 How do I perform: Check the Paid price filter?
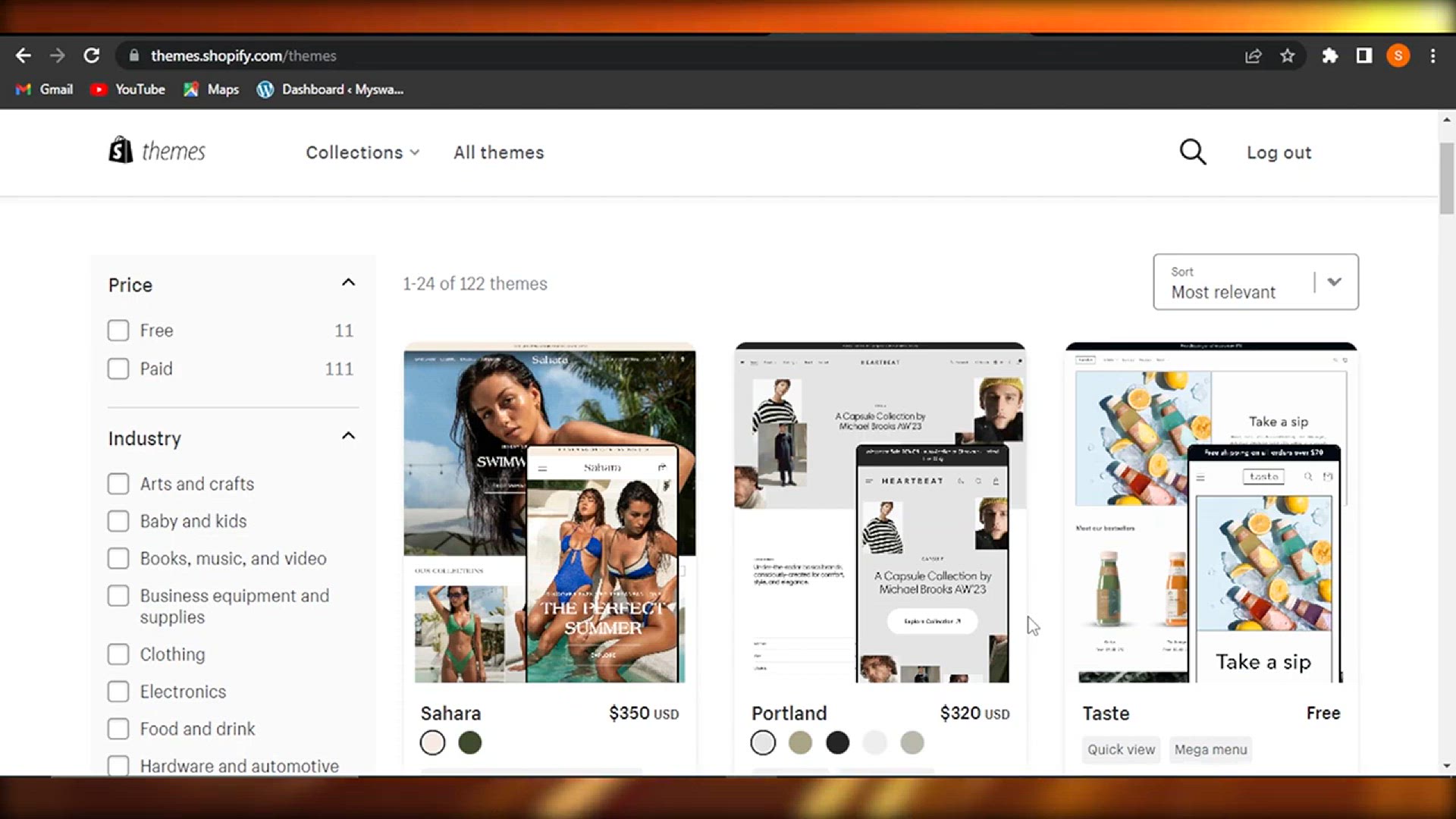118,369
